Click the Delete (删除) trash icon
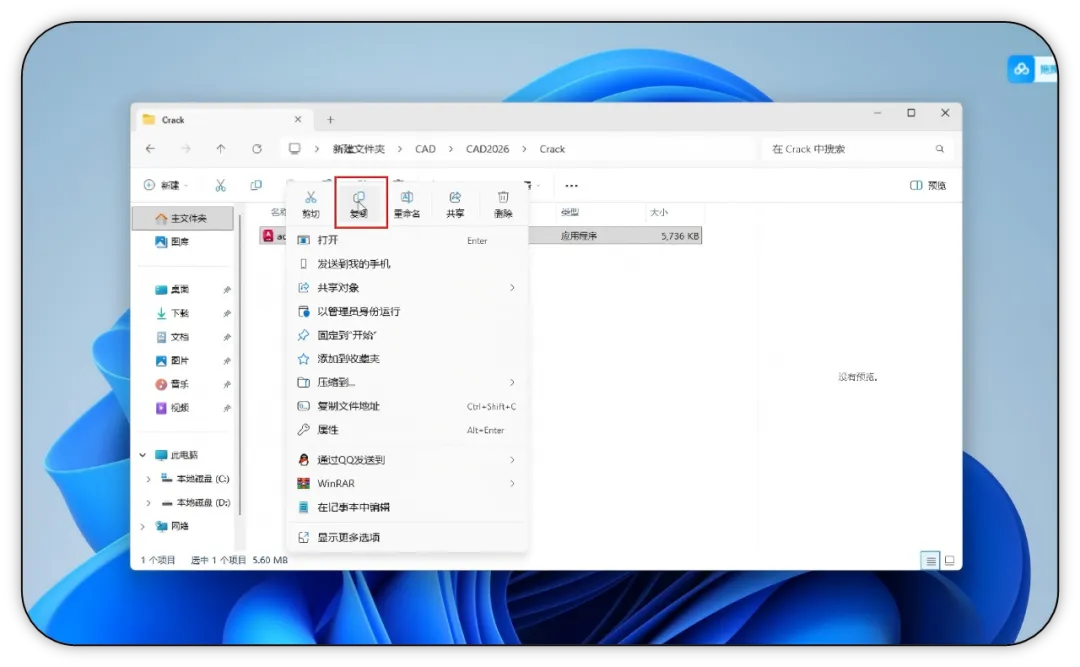The image size is (1080, 667). coord(503,198)
